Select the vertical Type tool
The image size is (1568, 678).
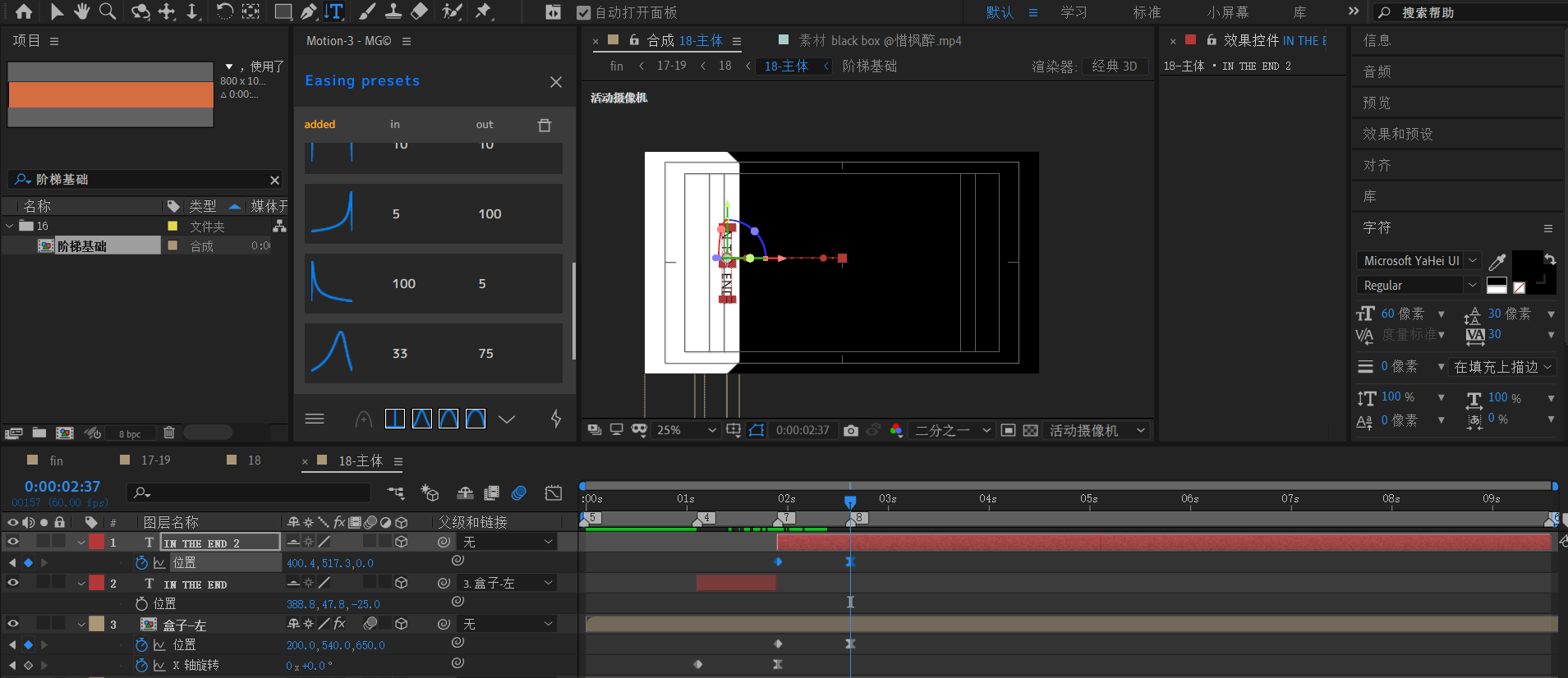coord(333,11)
